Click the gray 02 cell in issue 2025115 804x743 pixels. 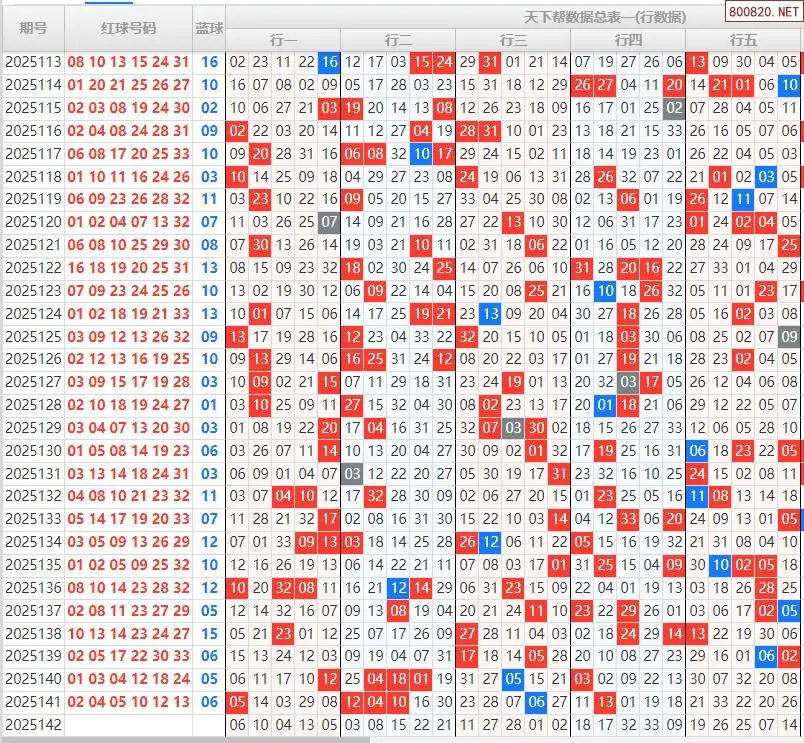click(675, 108)
